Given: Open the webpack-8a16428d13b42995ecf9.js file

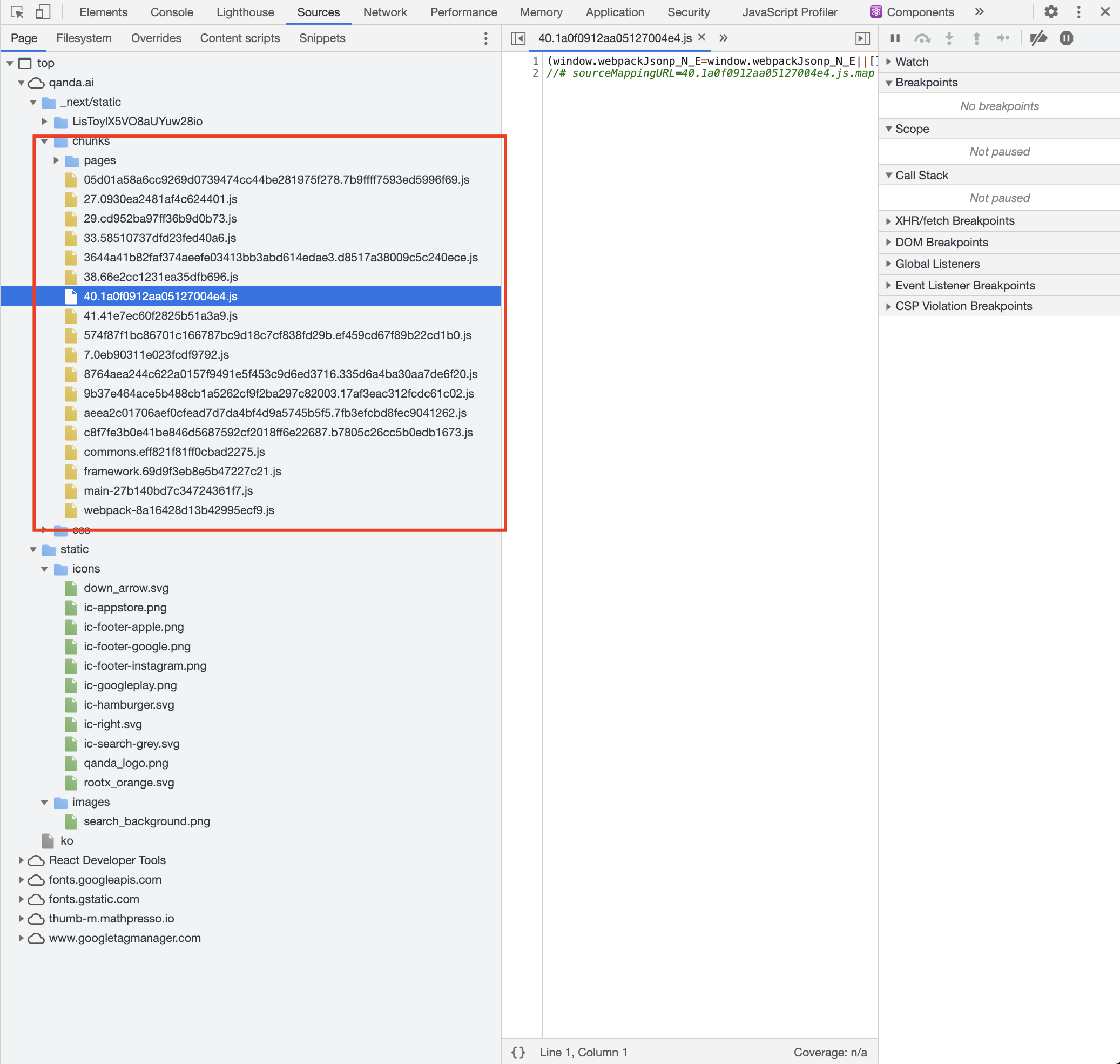Looking at the screenshot, I should pyautogui.click(x=179, y=510).
